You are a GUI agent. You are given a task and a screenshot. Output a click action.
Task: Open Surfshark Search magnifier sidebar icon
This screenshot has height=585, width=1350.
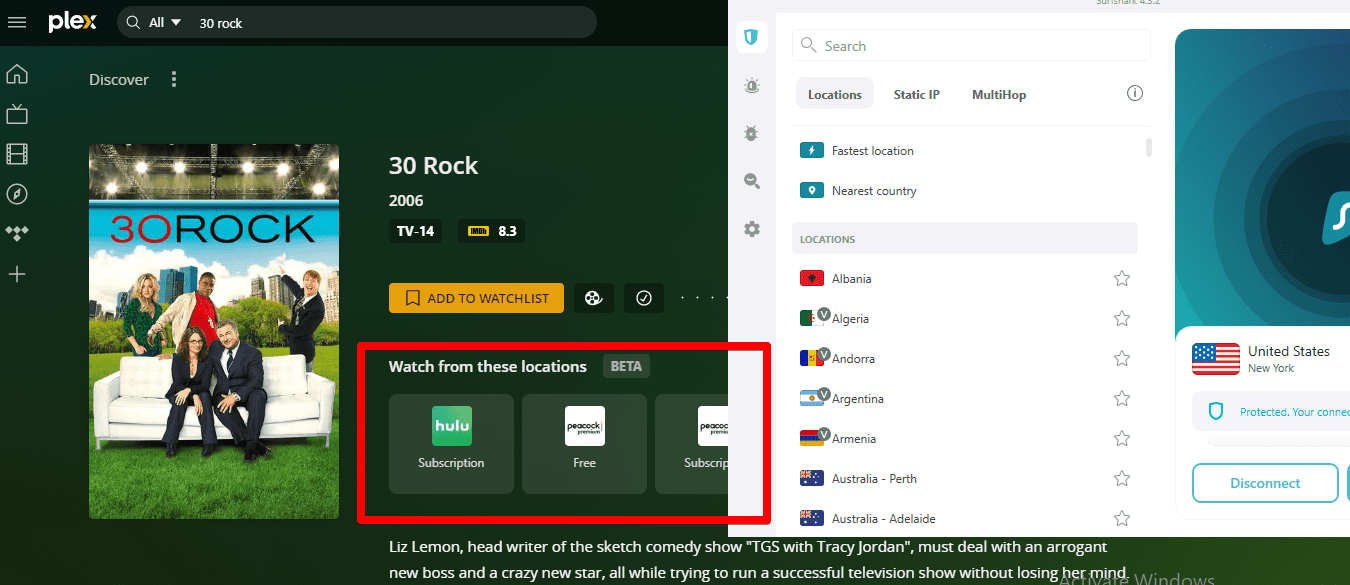tap(752, 181)
